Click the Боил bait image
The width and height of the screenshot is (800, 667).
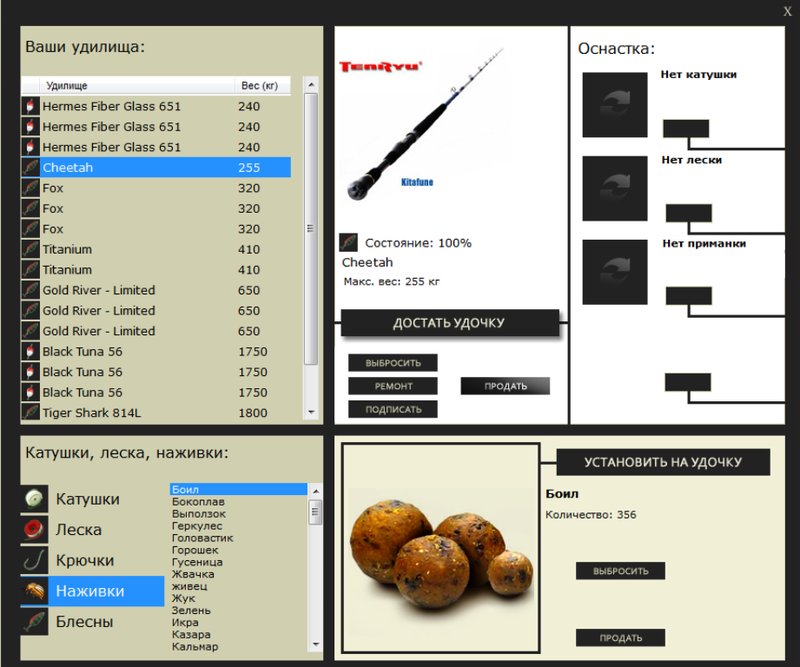tap(441, 548)
